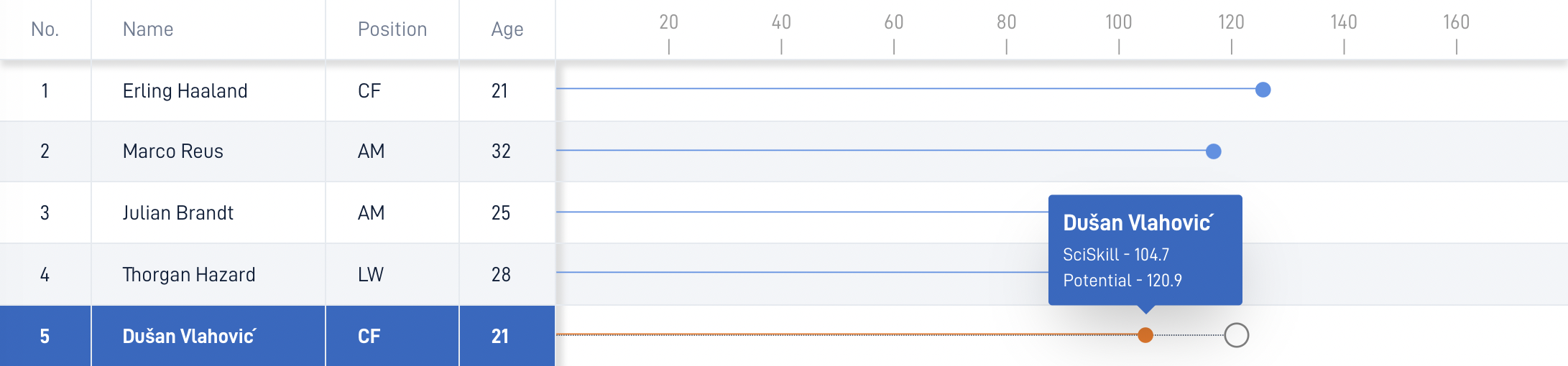Sort by the Age column header
Image resolution: width=1568 pixels, height=366 pixels.
(507, 29)
